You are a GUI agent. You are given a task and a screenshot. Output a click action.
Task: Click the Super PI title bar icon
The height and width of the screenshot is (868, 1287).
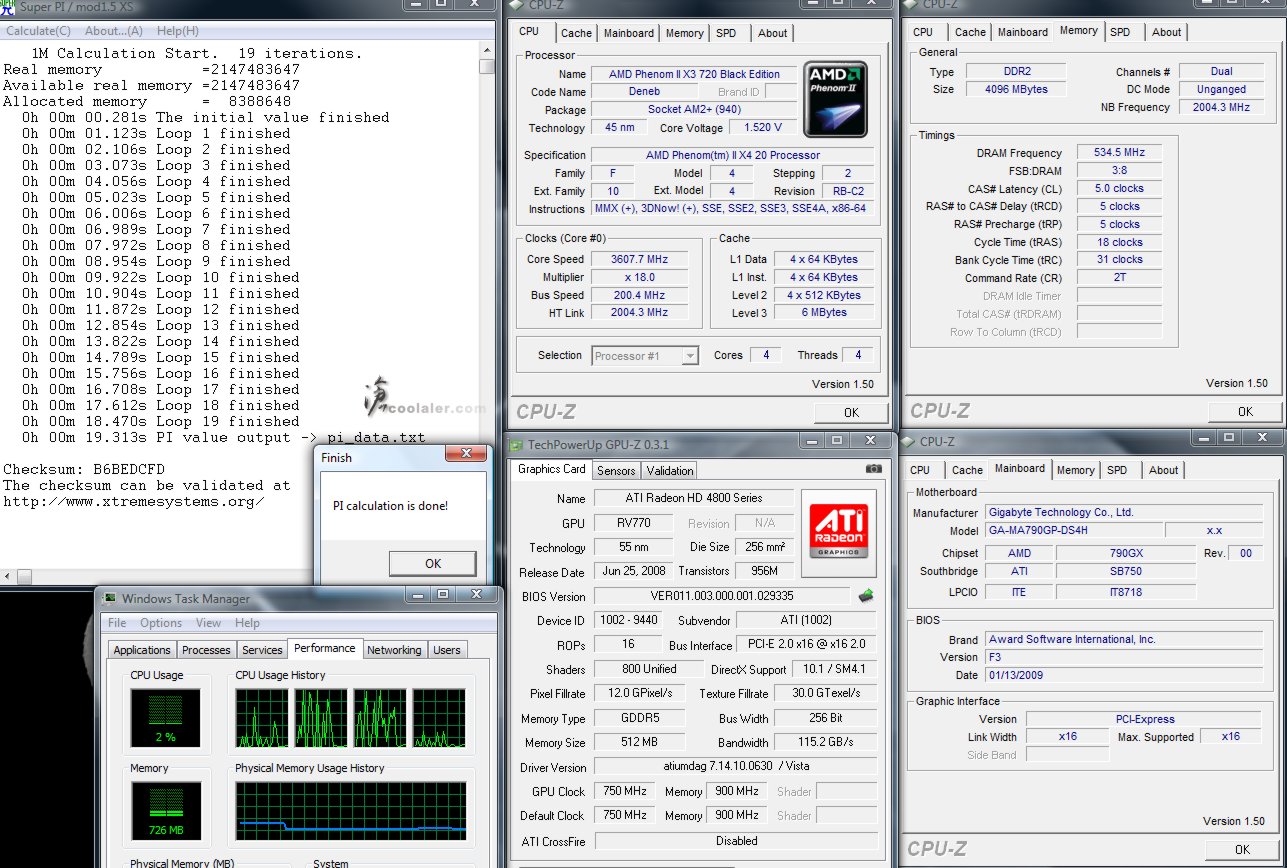[x=9, y=6]
